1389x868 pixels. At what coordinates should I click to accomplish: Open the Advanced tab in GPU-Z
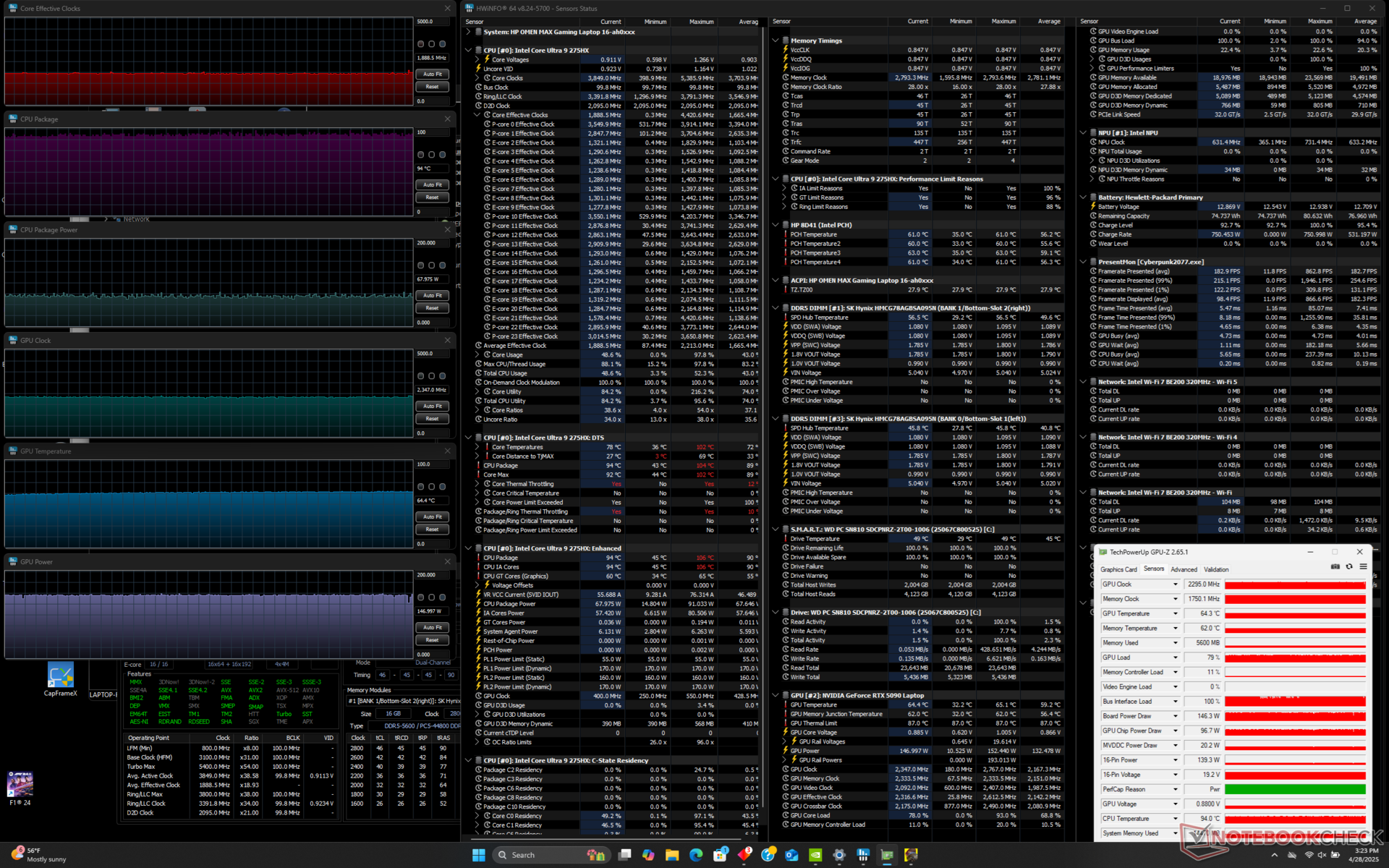(1184, 569)
